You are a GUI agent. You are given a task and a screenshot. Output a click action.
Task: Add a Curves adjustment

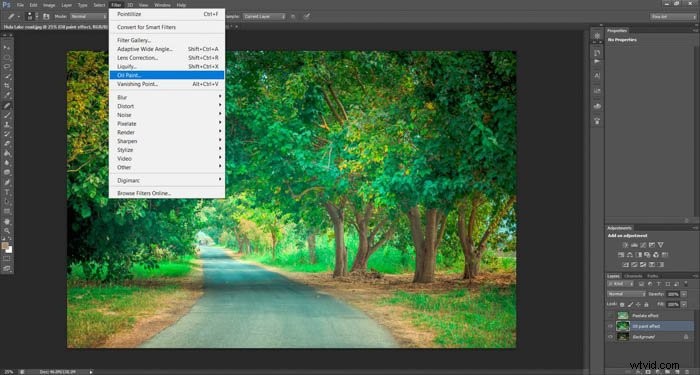[x=643, y=245]
